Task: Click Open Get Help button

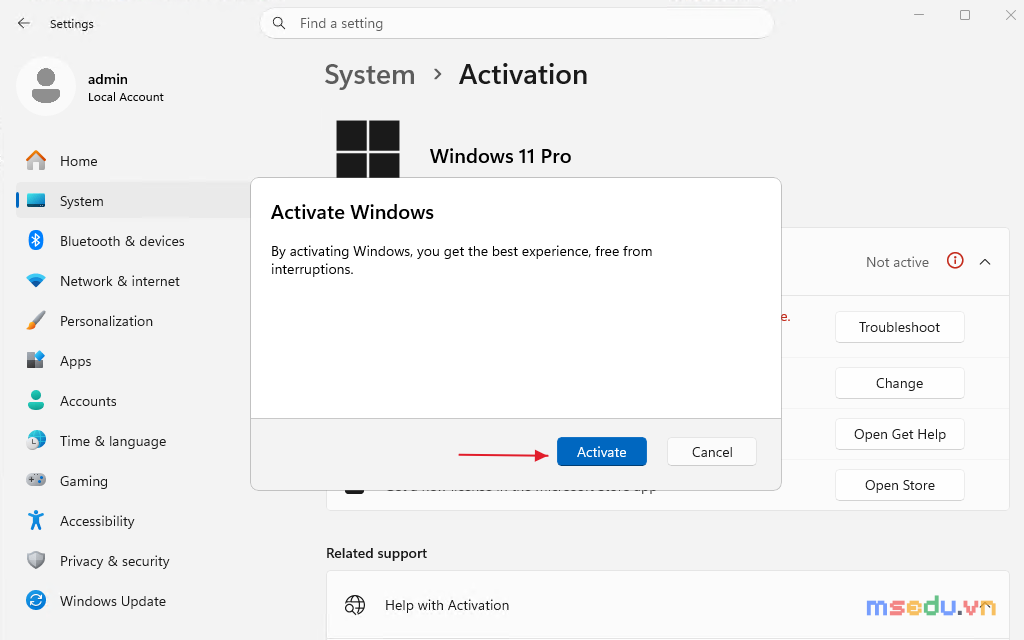Action: [899, 434]
